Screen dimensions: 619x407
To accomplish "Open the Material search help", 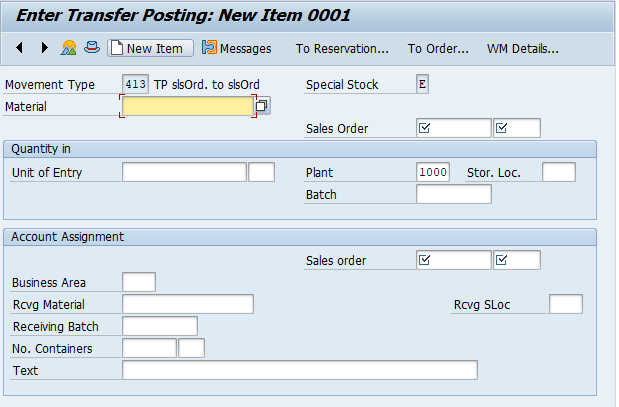I will [263, 106].
